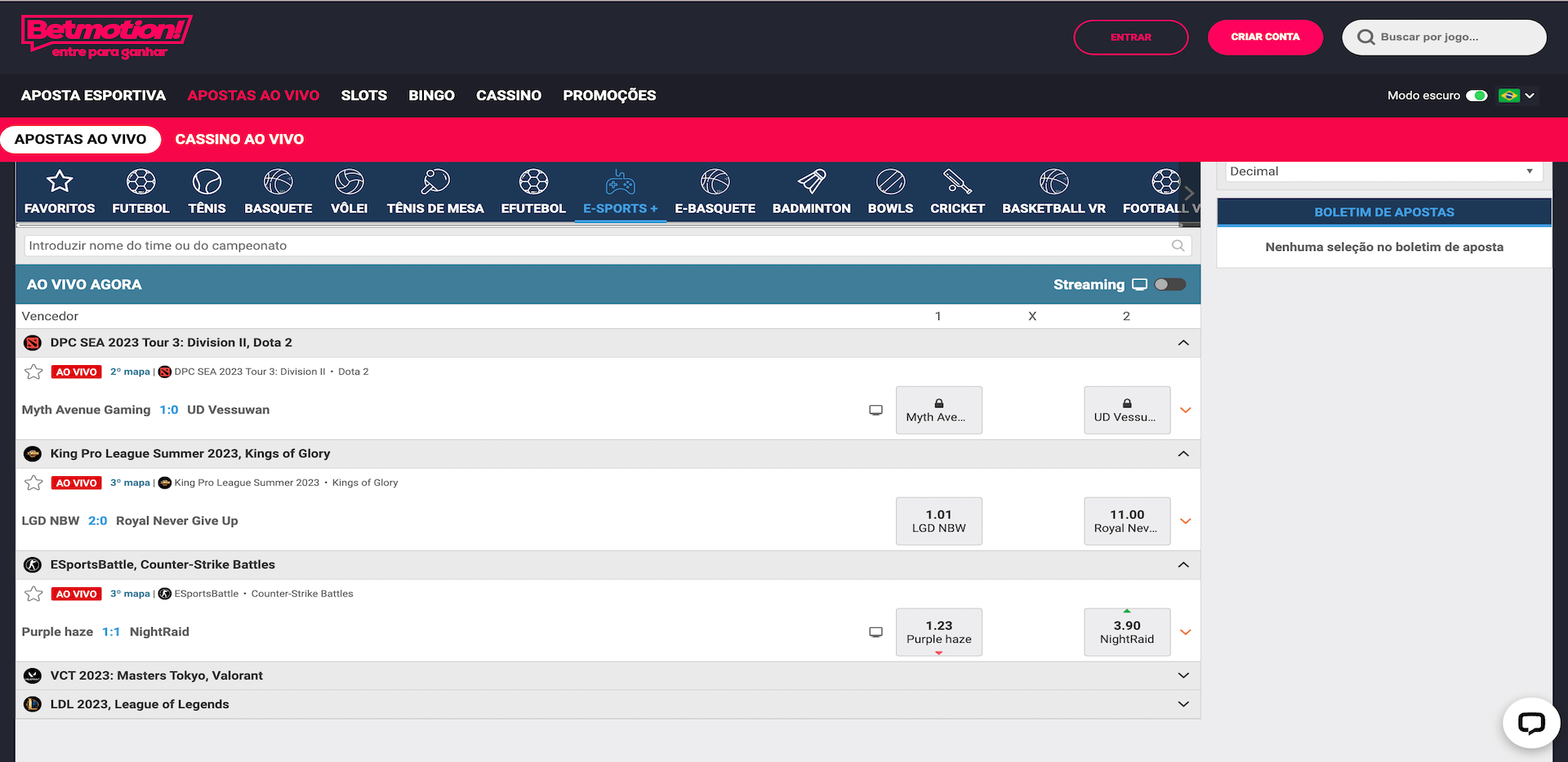This screenshot has width=1568, height=762.
Task: Select the 3.90 NightRaid odds
Action: coord(1127,632)
